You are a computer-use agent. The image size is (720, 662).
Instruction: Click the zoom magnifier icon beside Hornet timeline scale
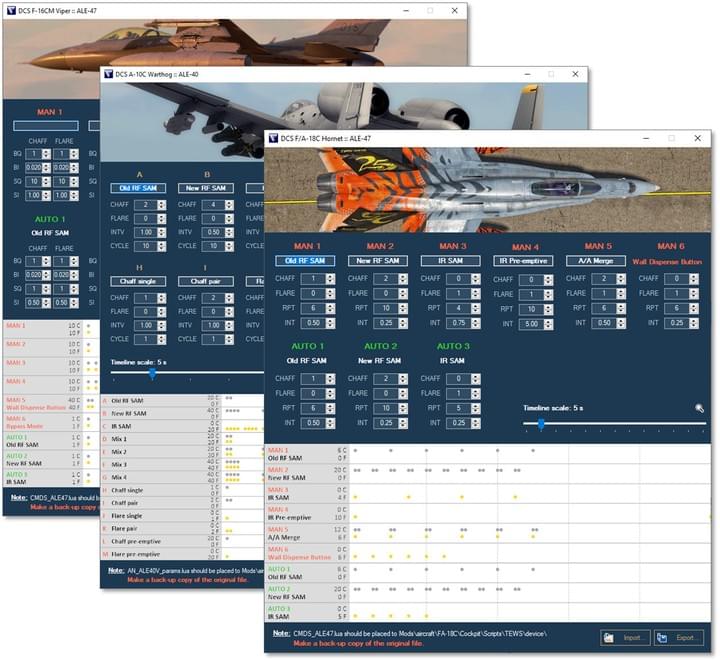click(x=699, y=408)
